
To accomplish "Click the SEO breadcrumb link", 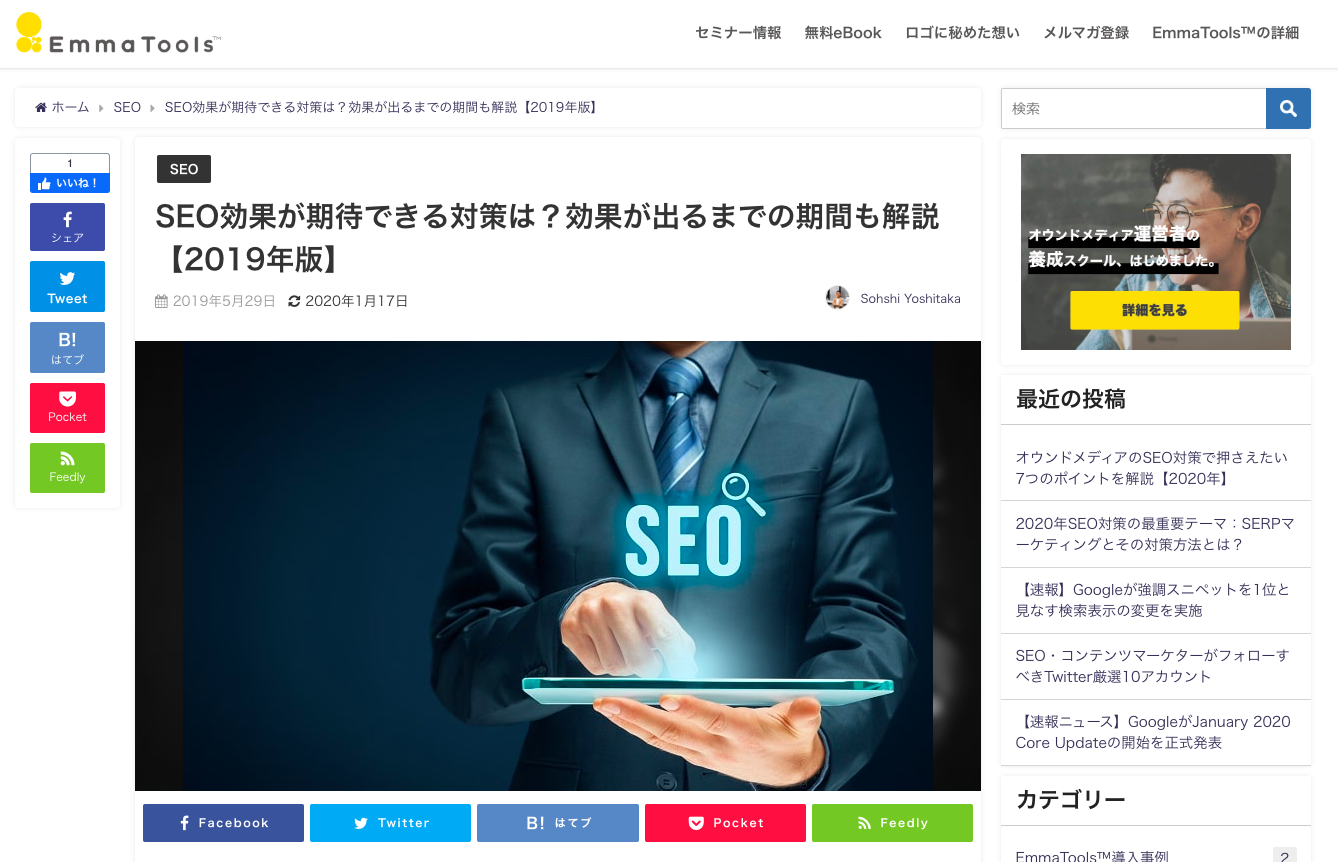I will coord(127,107).
